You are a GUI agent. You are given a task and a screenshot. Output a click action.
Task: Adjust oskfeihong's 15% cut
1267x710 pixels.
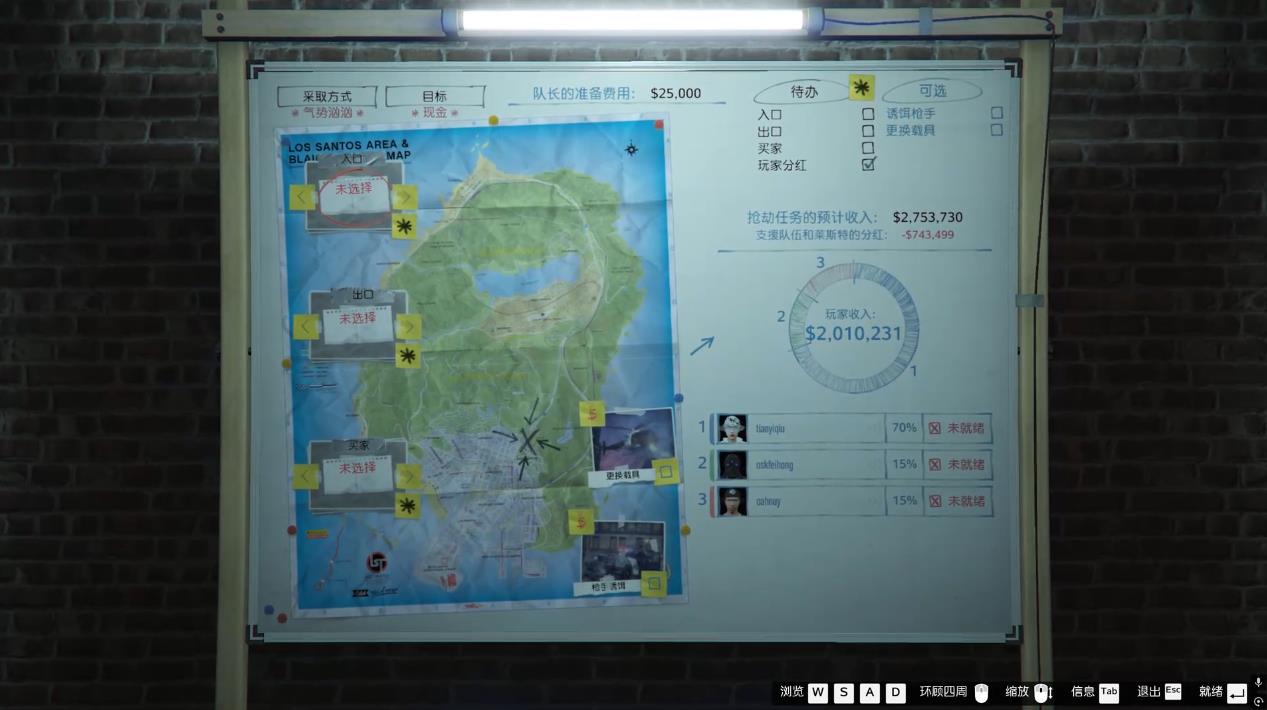pos(904,465)
